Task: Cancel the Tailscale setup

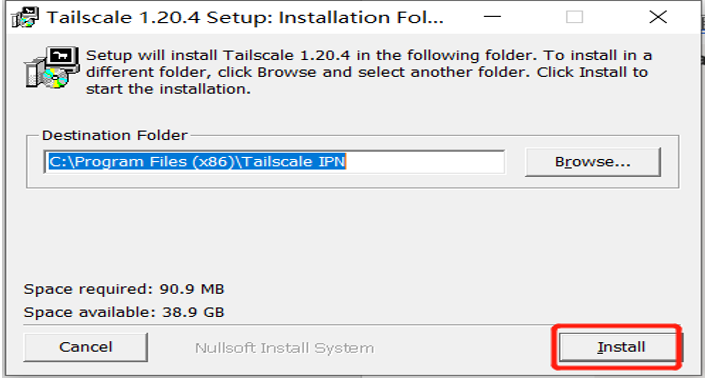Action: [85, 347]
